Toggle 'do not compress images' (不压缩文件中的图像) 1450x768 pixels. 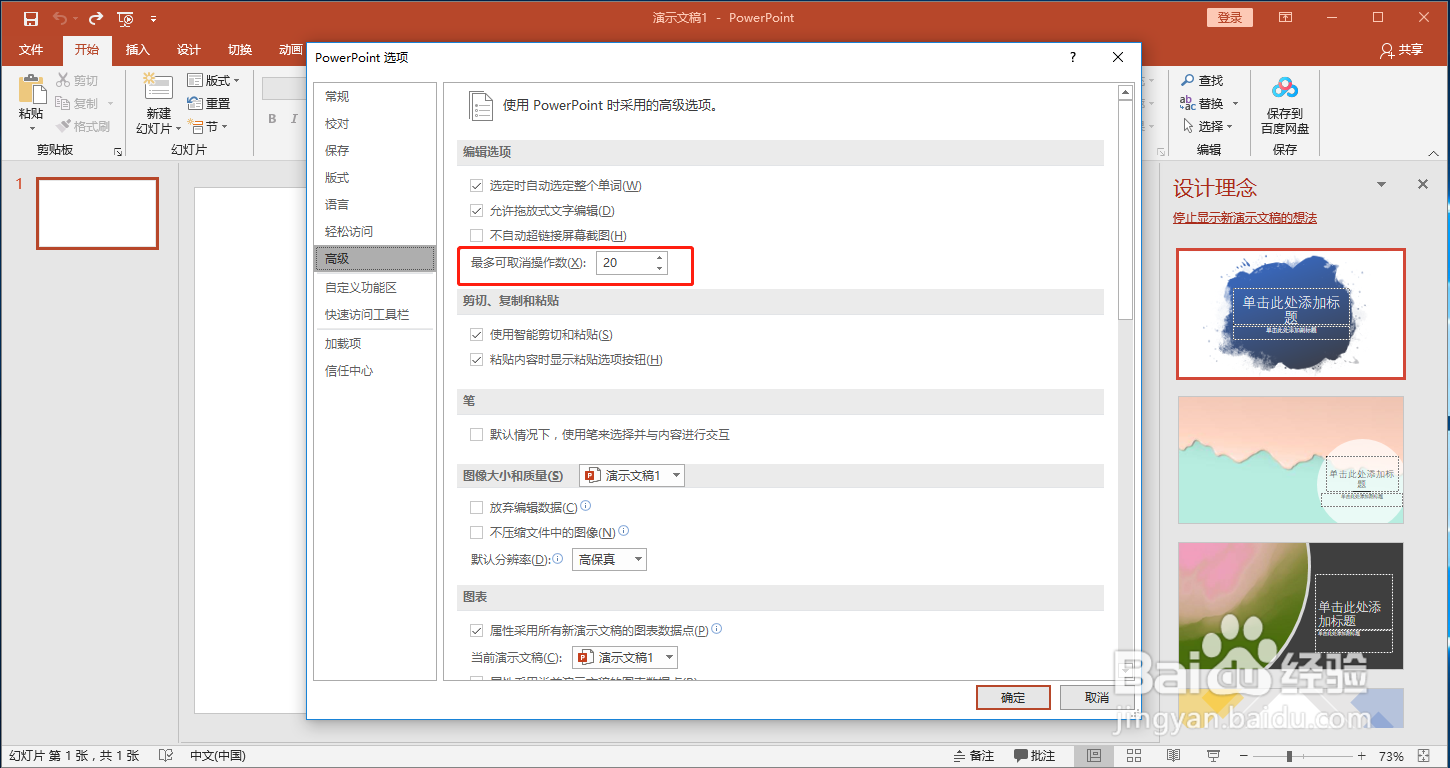[x=477, y=533]
